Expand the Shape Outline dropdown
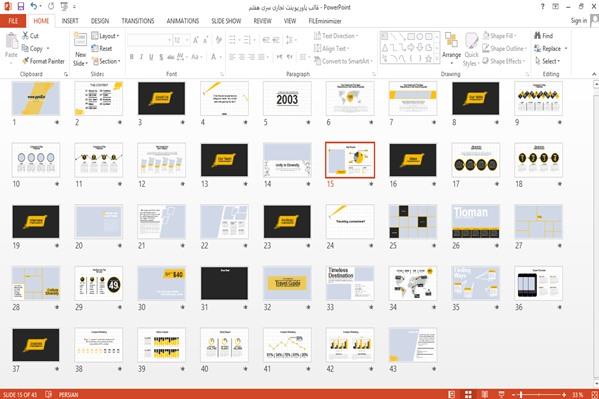 (505, 48)
